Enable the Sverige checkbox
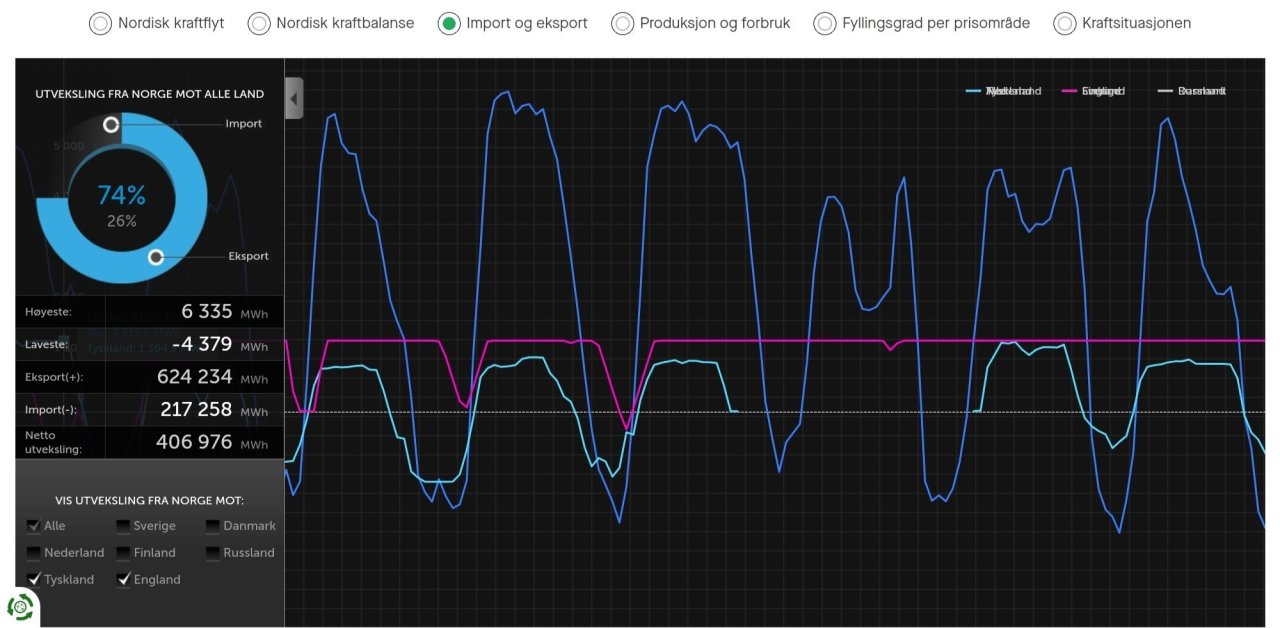Image resolution: width=1280 pixels, height=628 pixels. coord(123,526)
